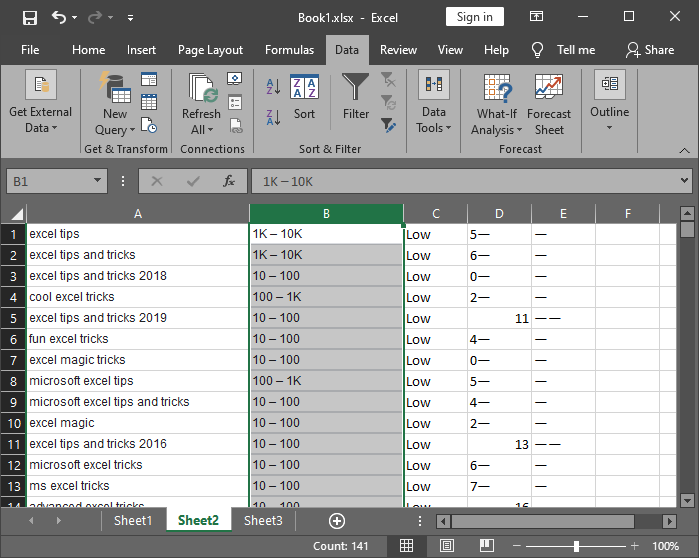The height and width of the screenshot is (558, 699).
Task: Click the Edit Links icon
Action: click(x=236, y=126)
